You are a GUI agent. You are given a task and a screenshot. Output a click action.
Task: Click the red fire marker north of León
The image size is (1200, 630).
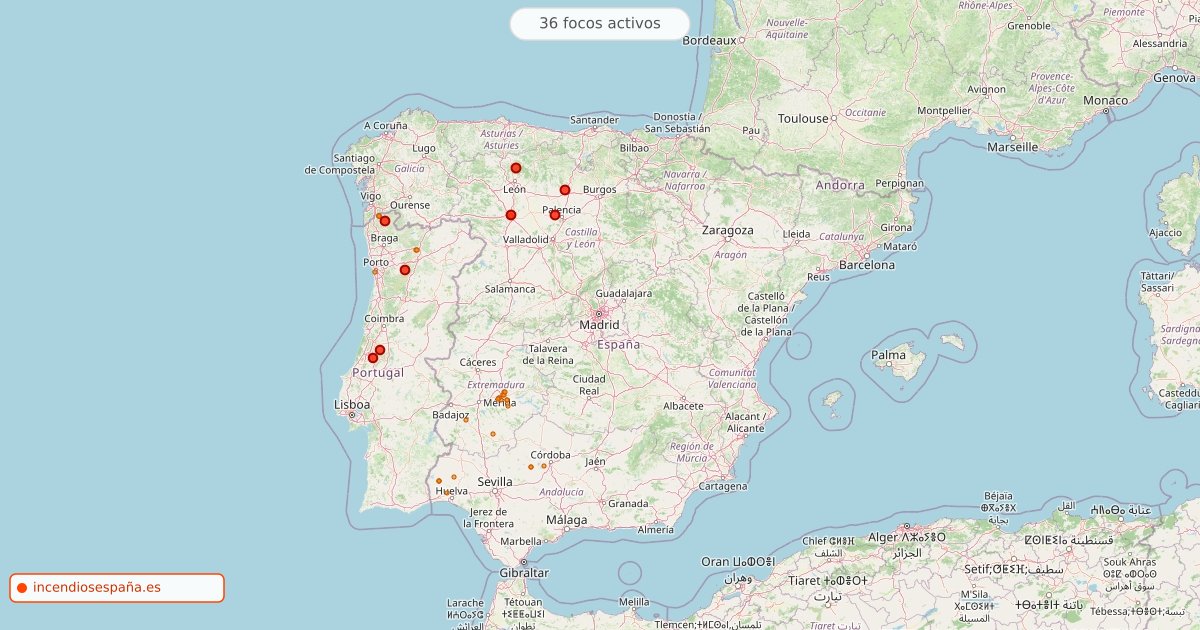click(x=516, y=168)
